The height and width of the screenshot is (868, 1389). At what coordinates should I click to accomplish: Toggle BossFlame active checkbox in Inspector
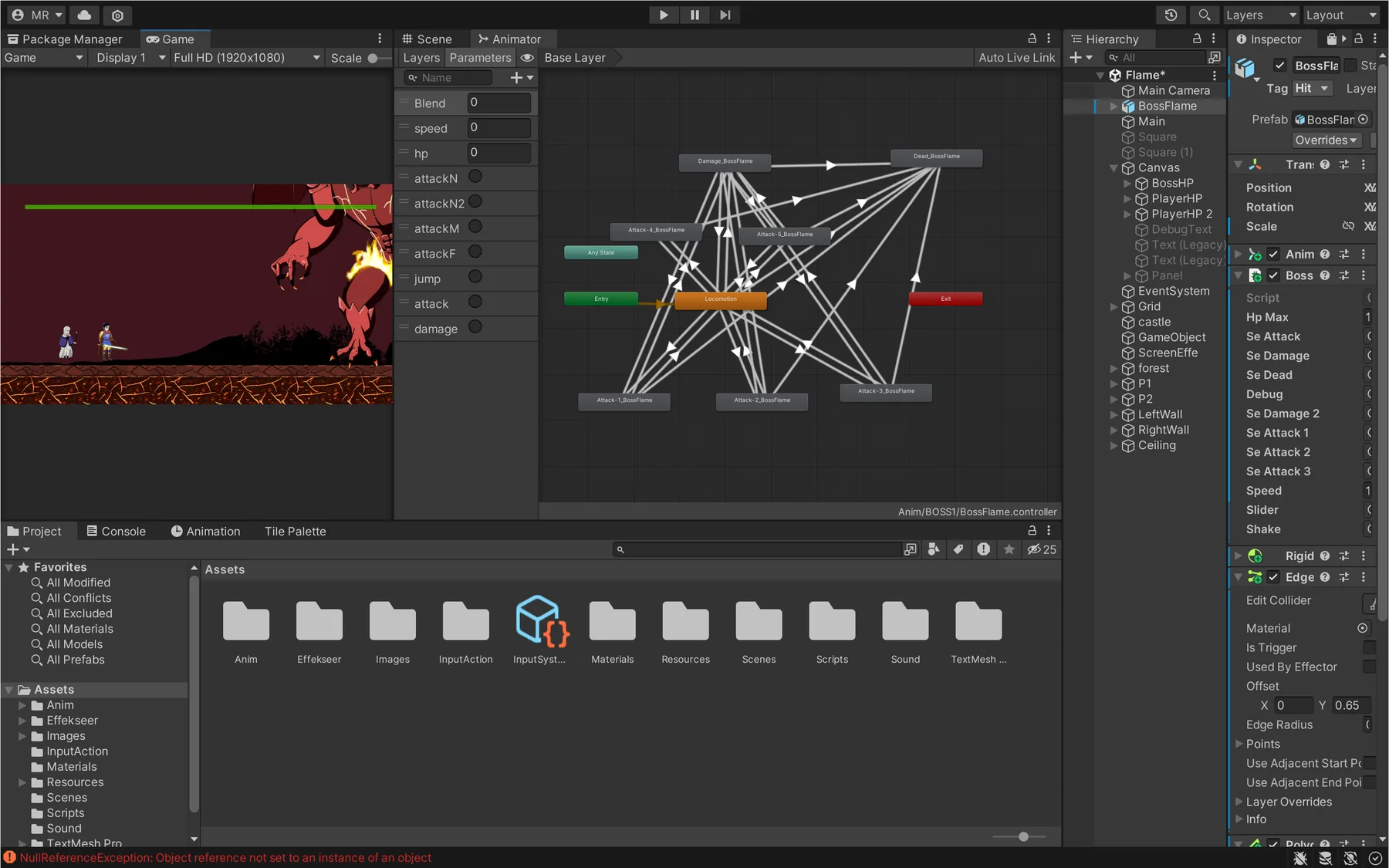[1280, 66]
